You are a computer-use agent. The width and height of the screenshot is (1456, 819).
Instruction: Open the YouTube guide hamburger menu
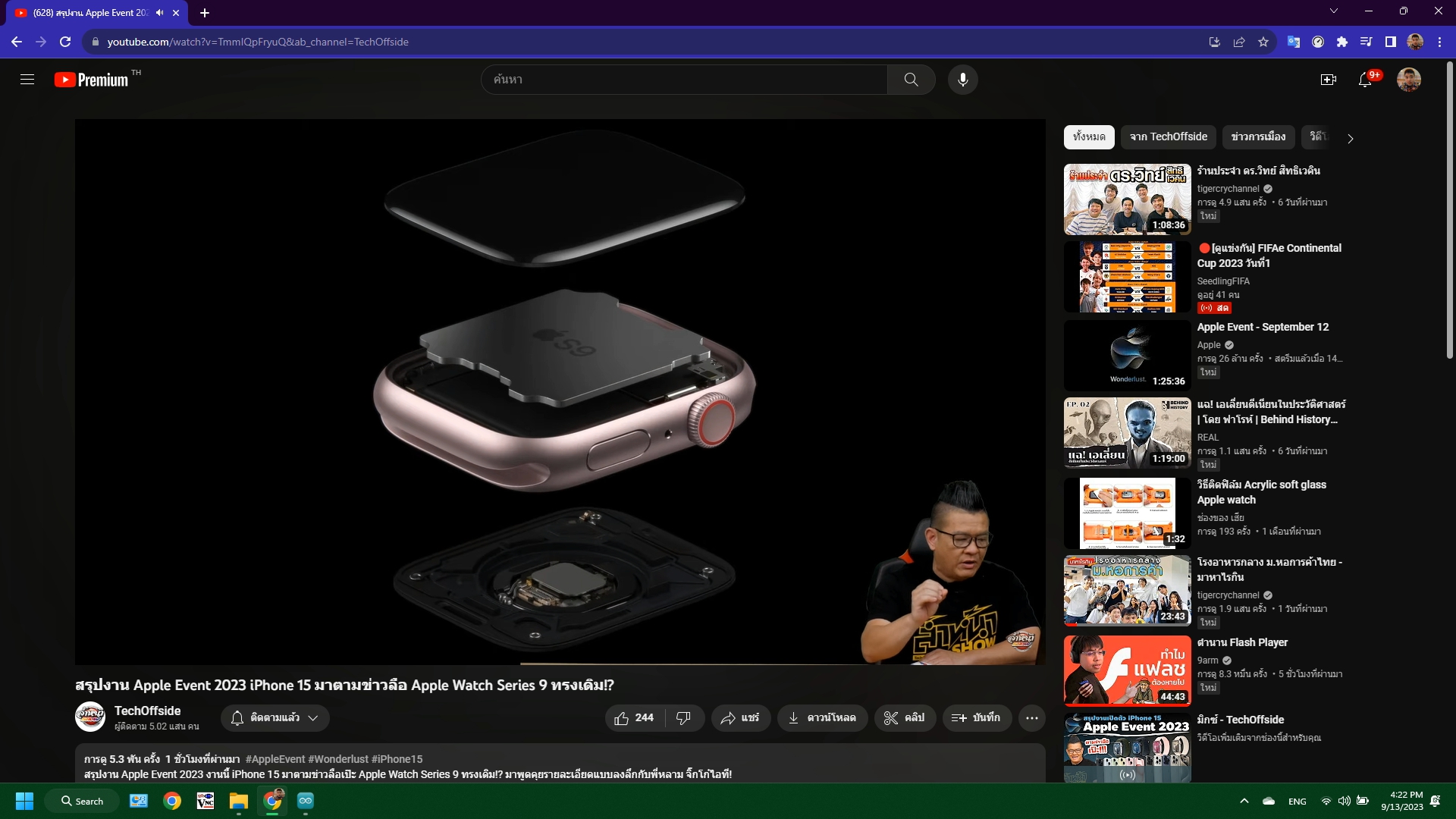[x=27, y=80]
